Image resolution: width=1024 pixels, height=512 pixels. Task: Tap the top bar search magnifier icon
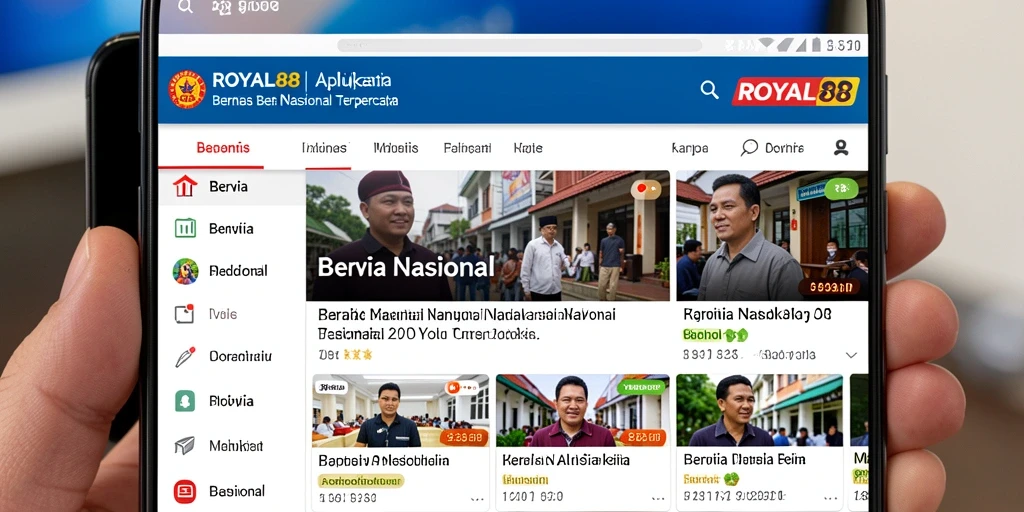(185, 7)
